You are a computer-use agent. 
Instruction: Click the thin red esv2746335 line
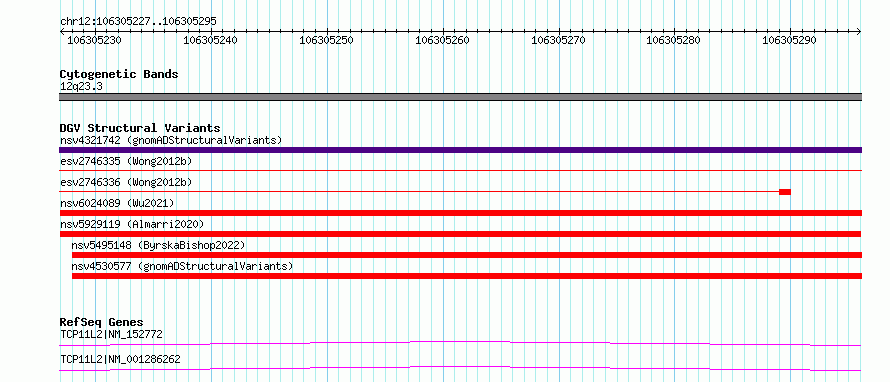[x=460, y=170]
